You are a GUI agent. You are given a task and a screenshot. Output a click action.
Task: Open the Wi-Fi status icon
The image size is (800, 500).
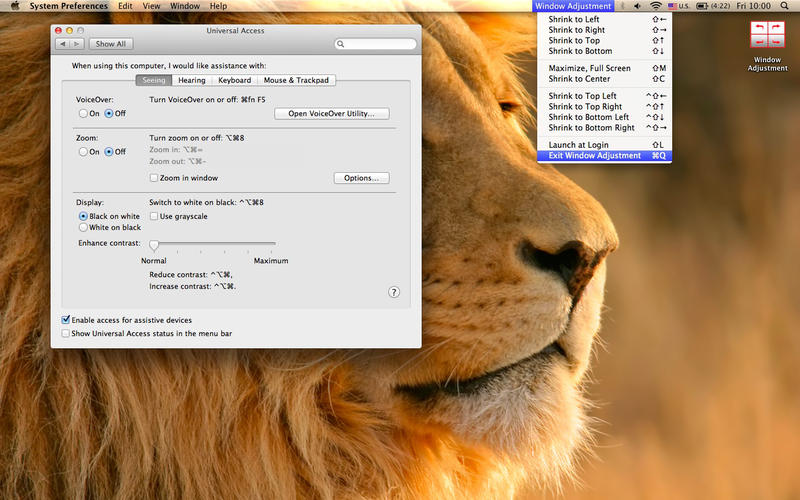657,6
